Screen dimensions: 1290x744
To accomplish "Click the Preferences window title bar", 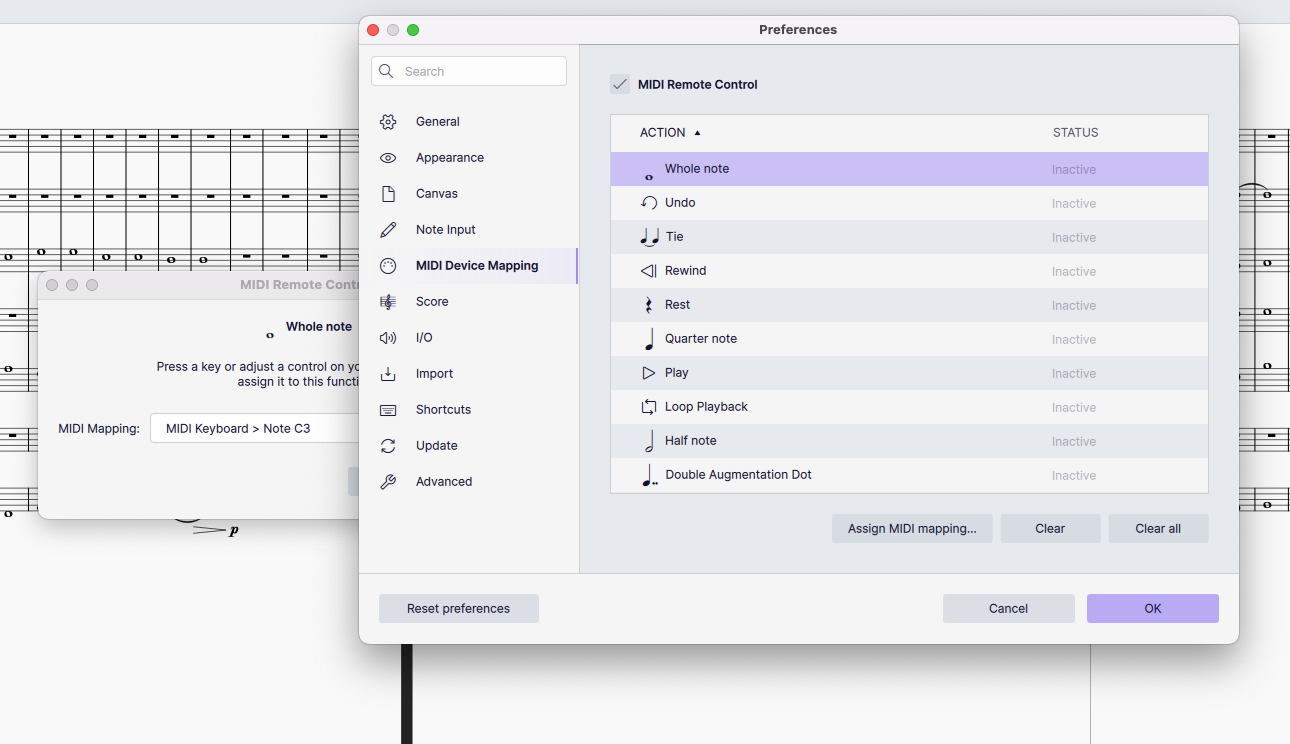I will pos(798,30).
